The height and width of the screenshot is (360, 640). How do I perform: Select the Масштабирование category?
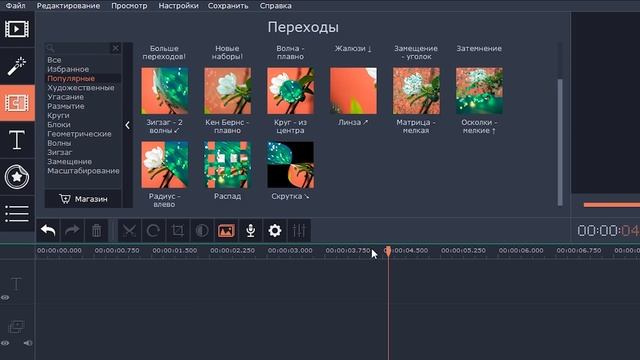pyautogui.click(x=83, y=171)
